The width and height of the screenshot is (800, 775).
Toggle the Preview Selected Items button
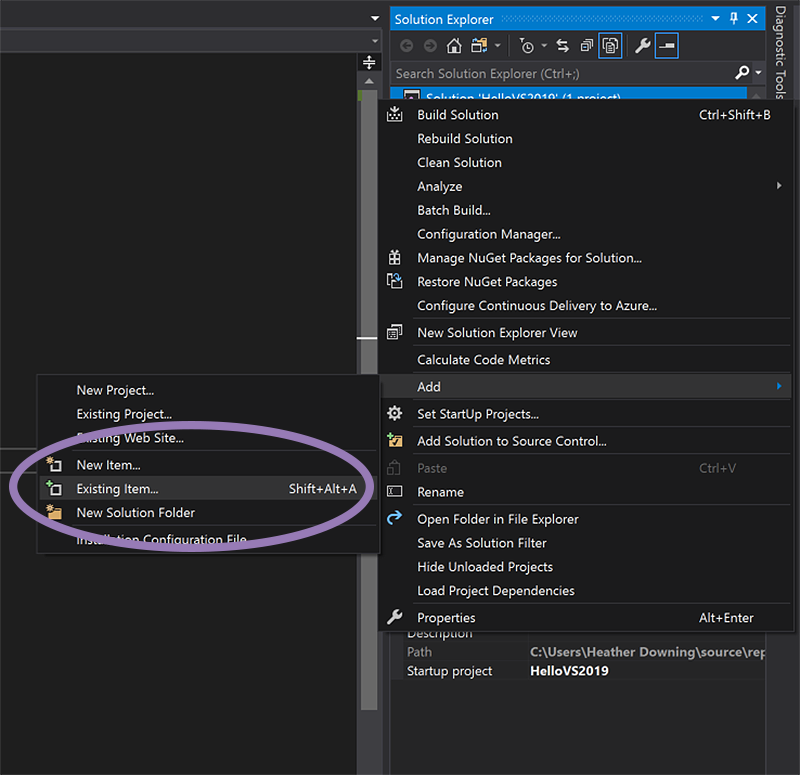pyautogui.click(x=667, y=46)
